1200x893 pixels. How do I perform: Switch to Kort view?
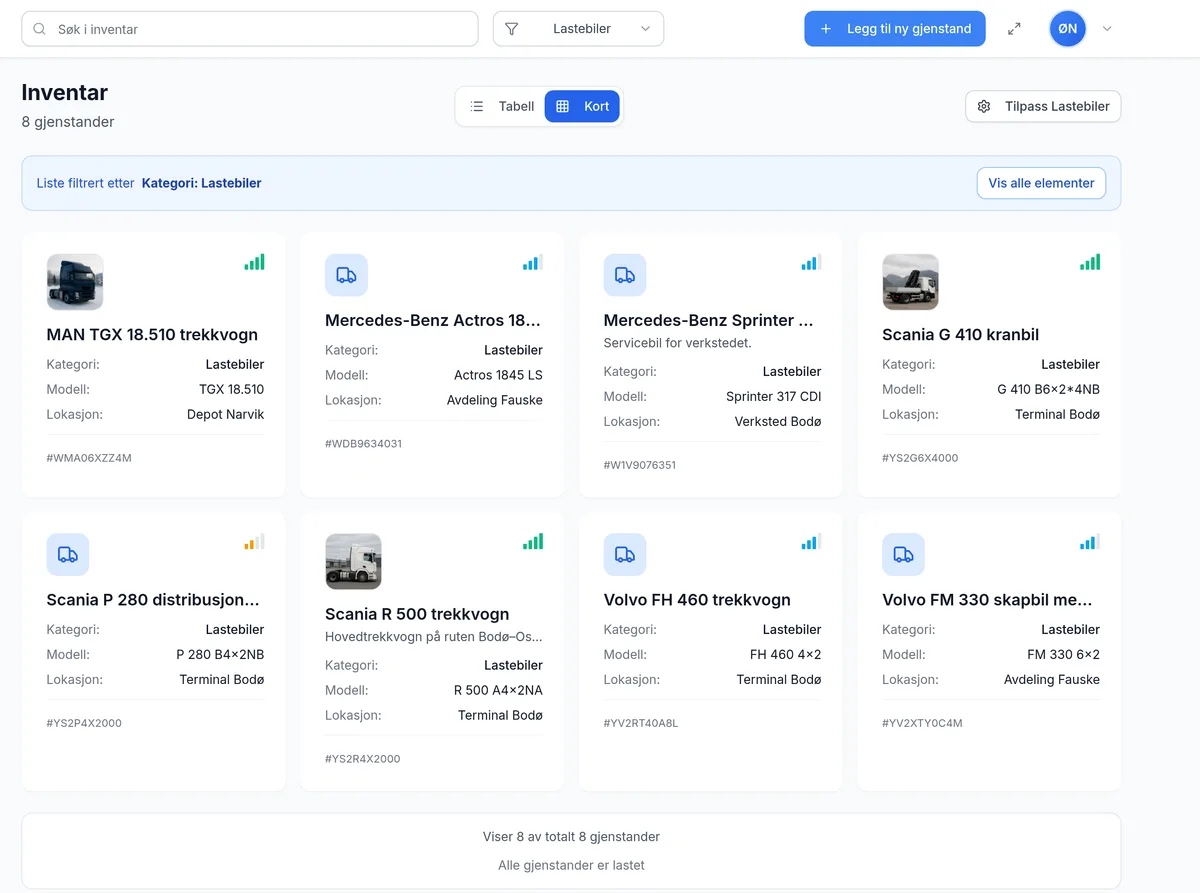(582, 106)
